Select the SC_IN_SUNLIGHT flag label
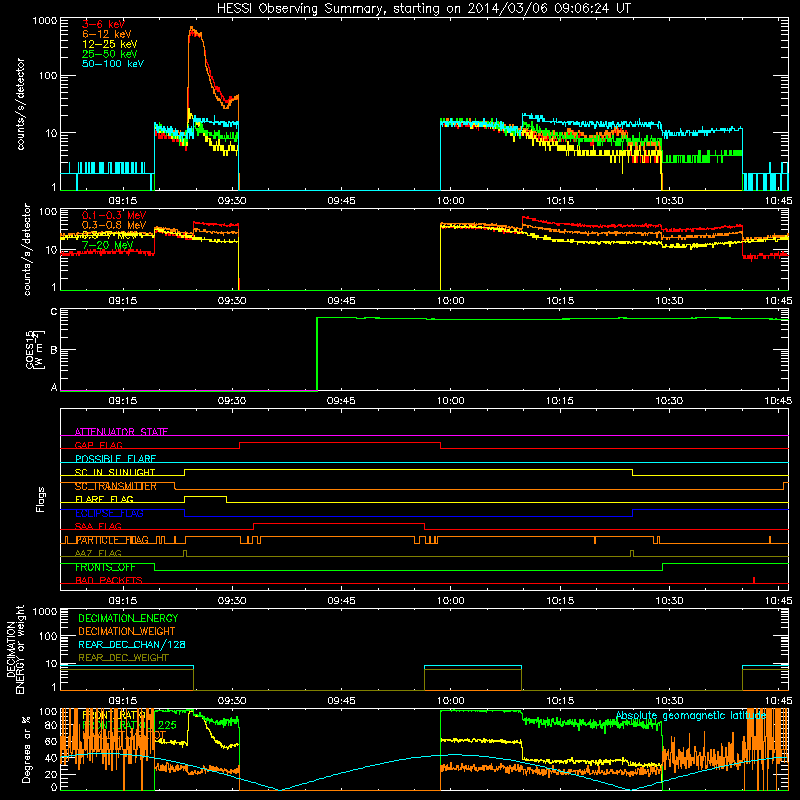The width and height of the screenshot is (800, 800). (x=115, y=472)
